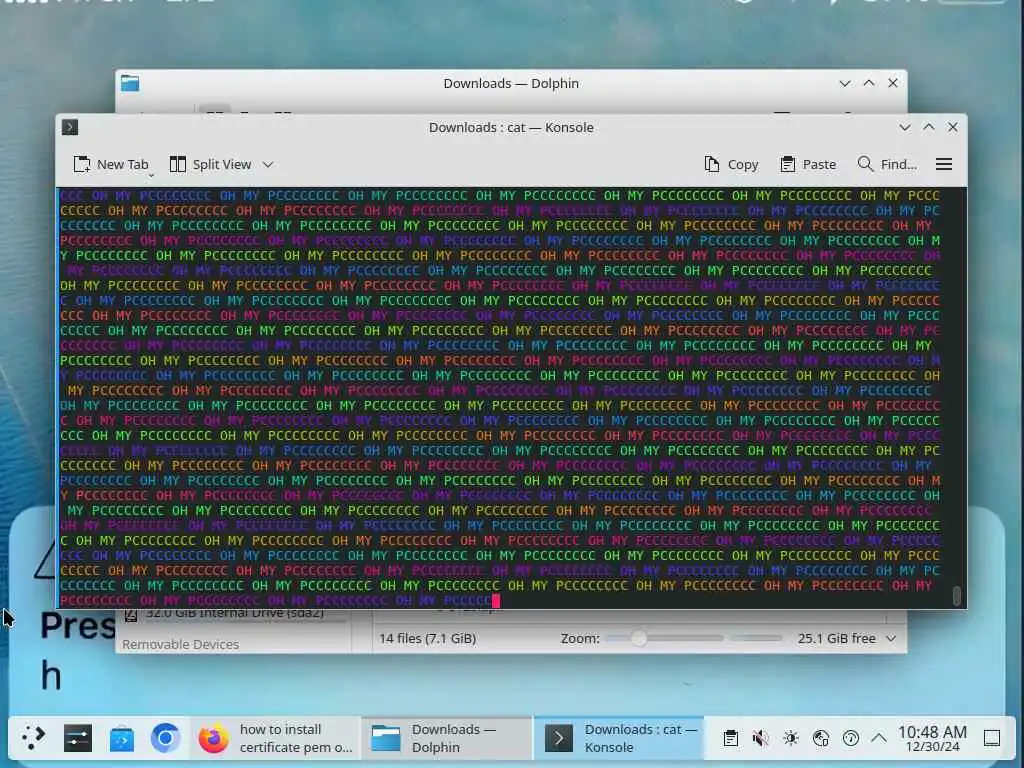
Task: Open System Settings from the taskbar
Action: (x=78, y=738)
